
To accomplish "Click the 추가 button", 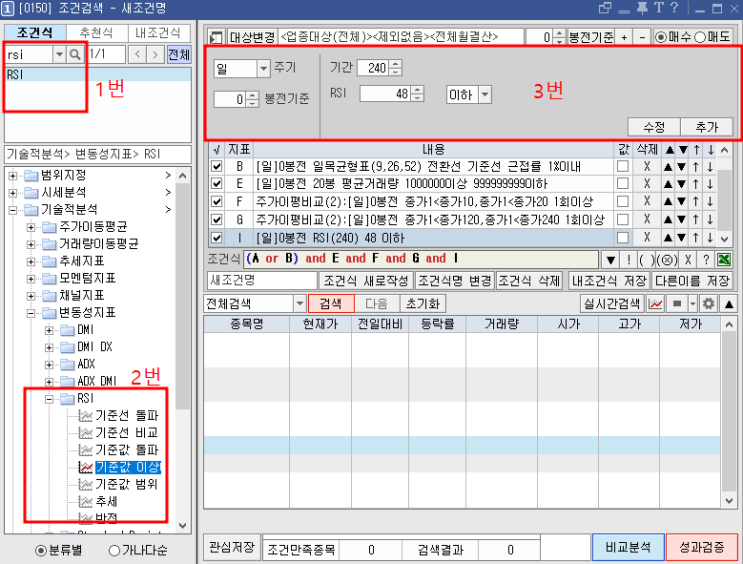I will click(707, 127).
